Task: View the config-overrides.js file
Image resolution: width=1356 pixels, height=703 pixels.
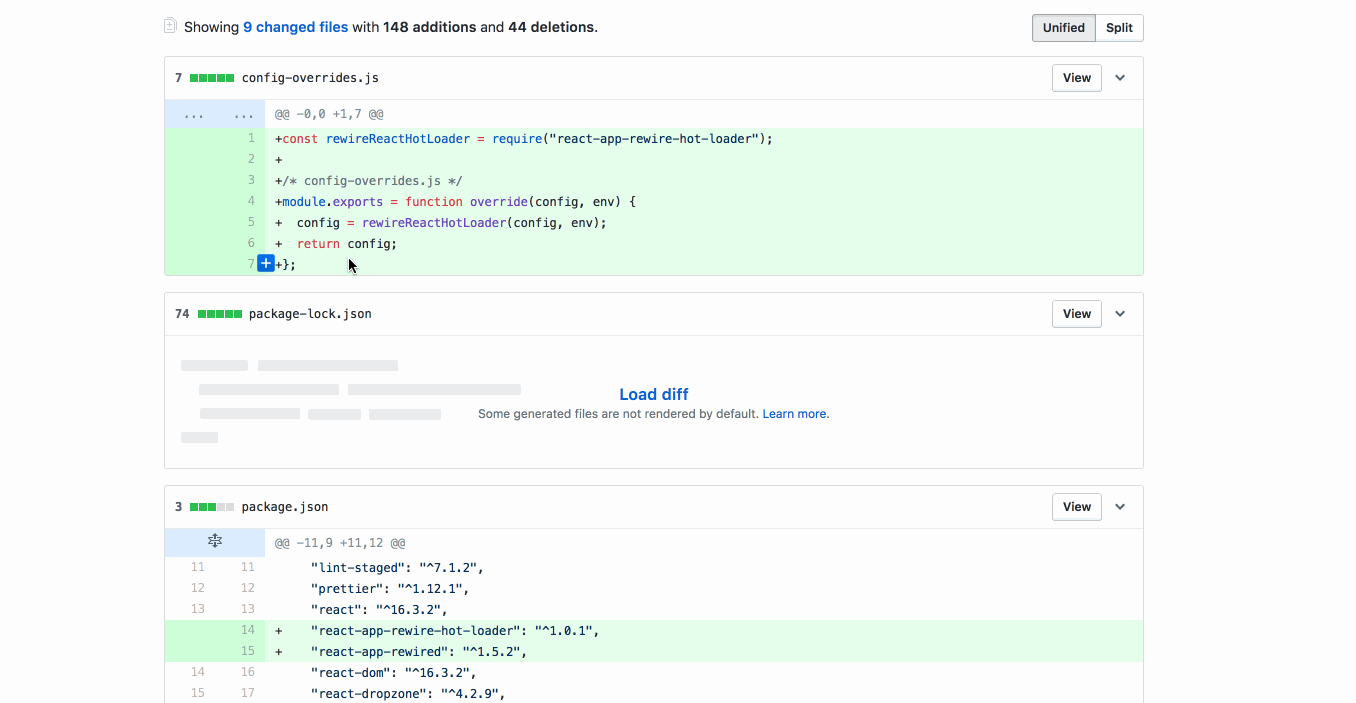Action: point(1076,78)
